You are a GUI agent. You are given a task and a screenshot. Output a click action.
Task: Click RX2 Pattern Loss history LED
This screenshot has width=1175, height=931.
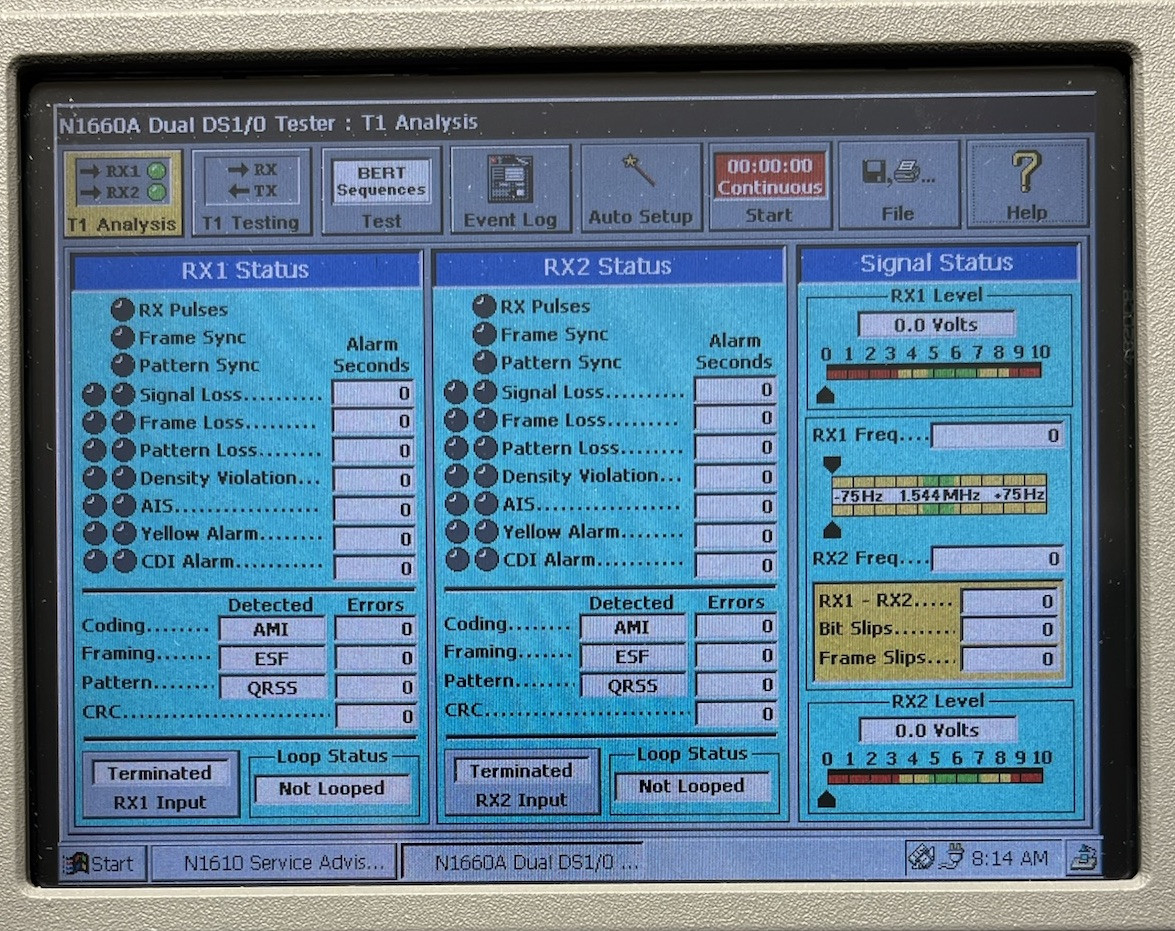pyautogui.click(x=456, y=448)
